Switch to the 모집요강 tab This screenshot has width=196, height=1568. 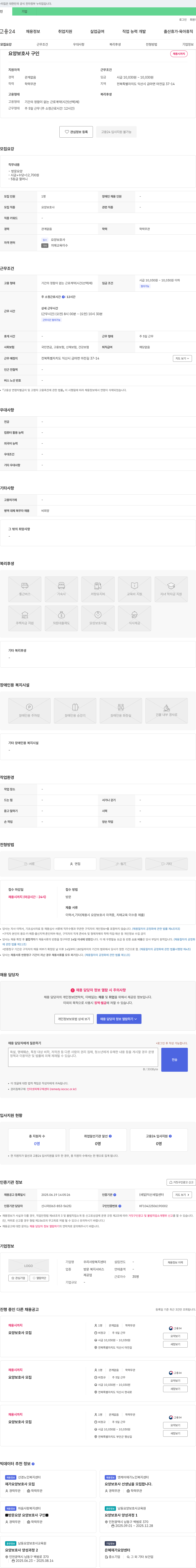6,44
